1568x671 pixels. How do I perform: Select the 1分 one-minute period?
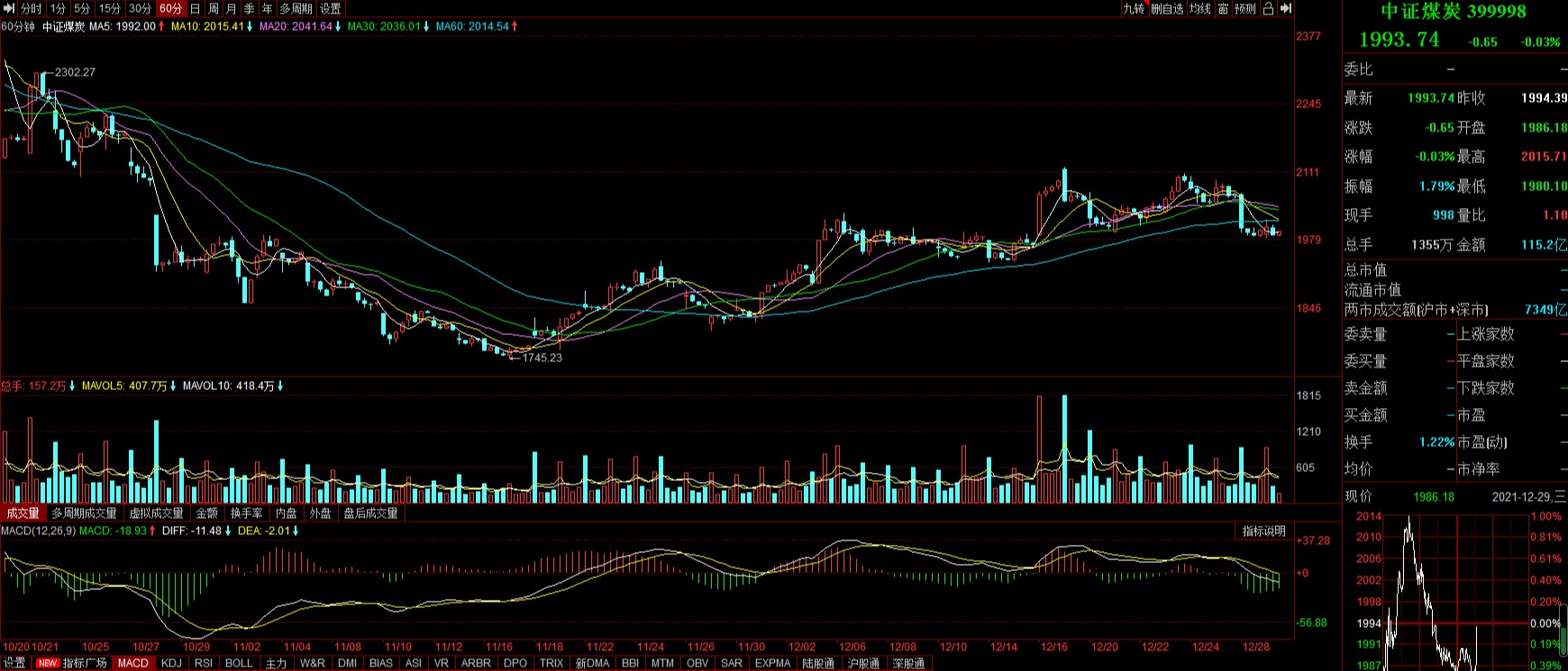point(59,8)
